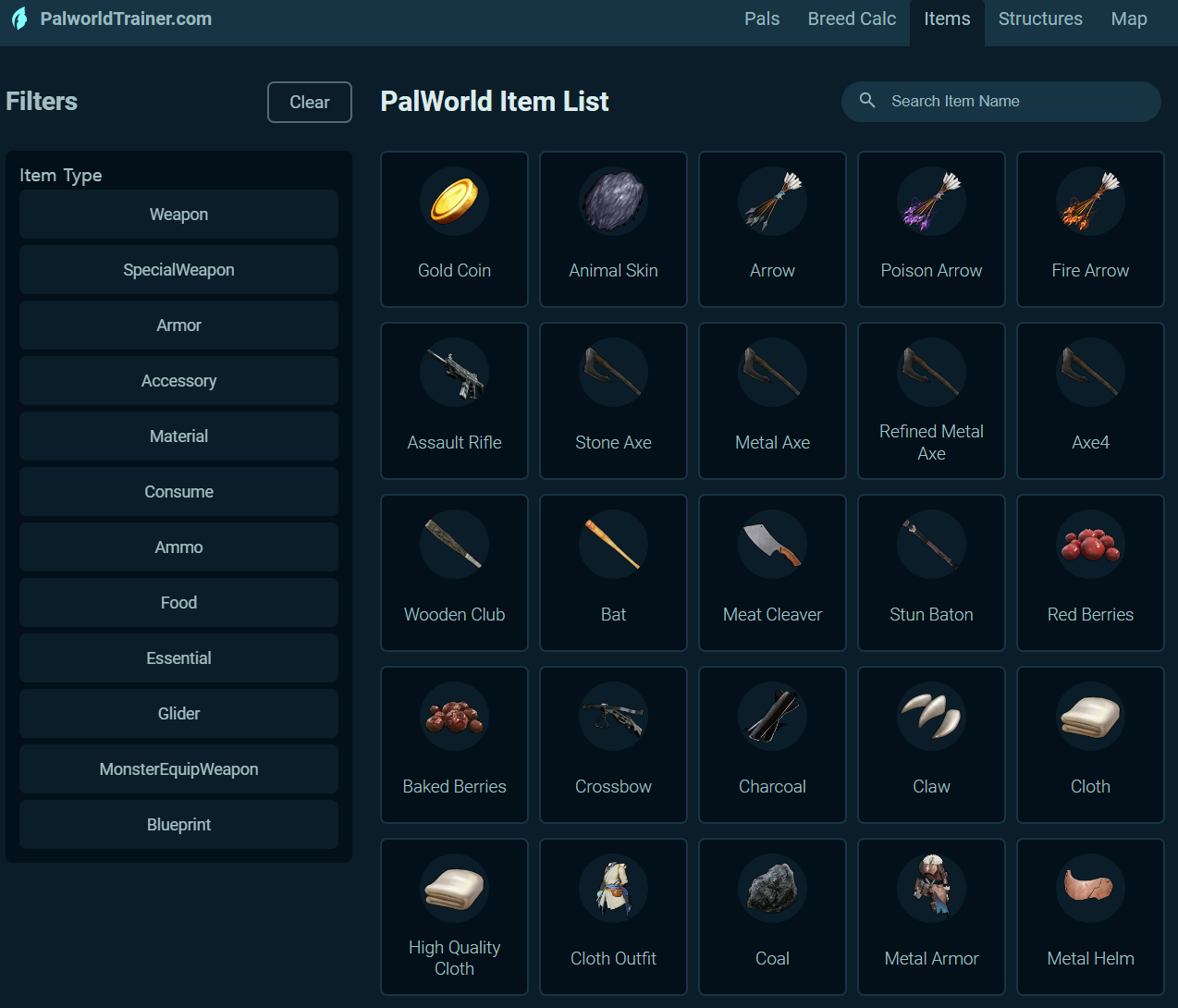Click the Poison Arrow icon
This screenshot has height=1008, width=1178.
click(931, 201)
